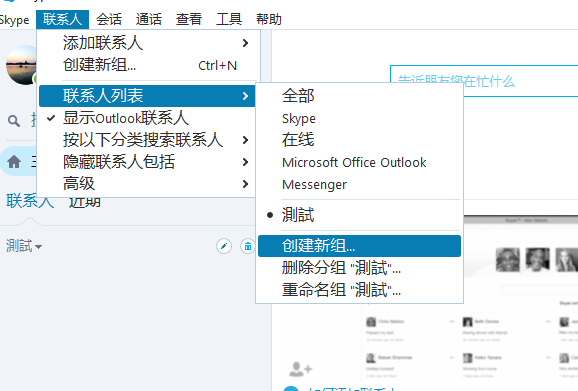Open the Skype menu in menu bar
Image resolution: width=578 pixels, height=391 pixels.
click(x=14, y=20)
